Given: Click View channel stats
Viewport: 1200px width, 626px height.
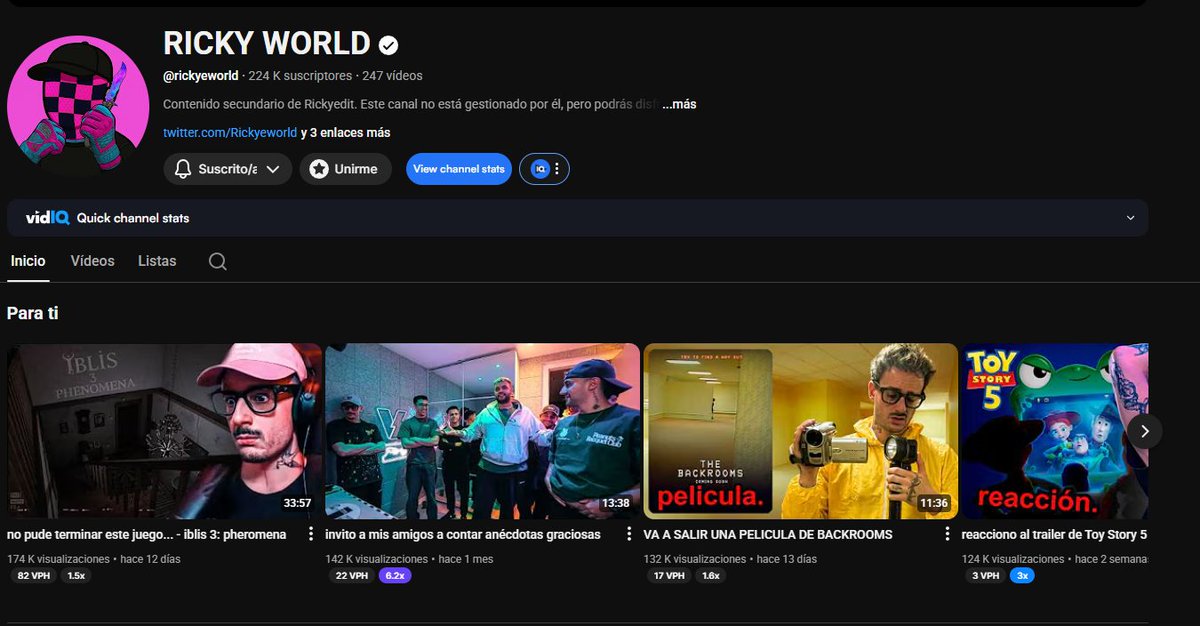Looking at the screenshot, I should [458, 168].
